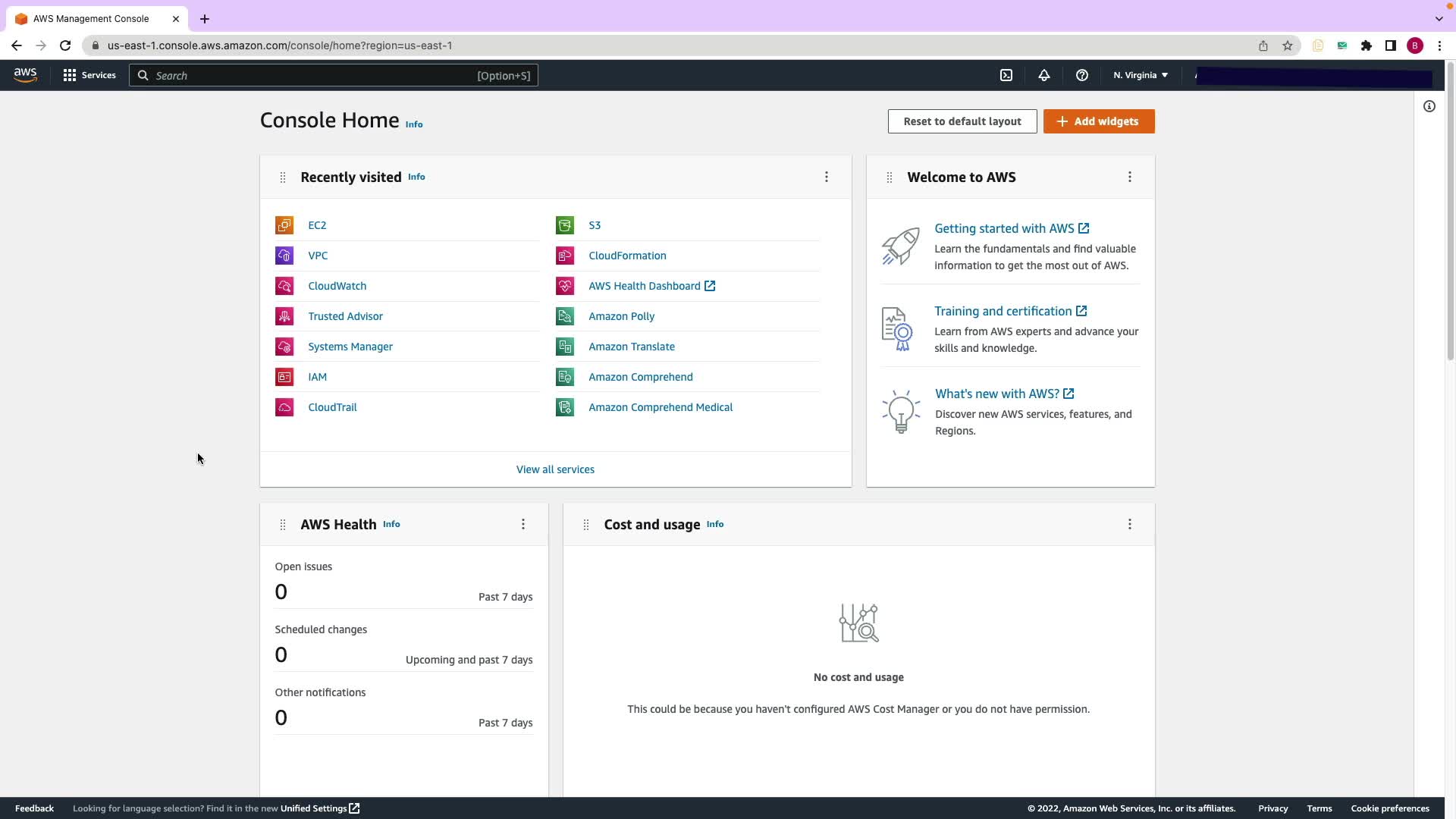Click the View all services link
The height and width of the screenshot is (819, 1456).
555,469
